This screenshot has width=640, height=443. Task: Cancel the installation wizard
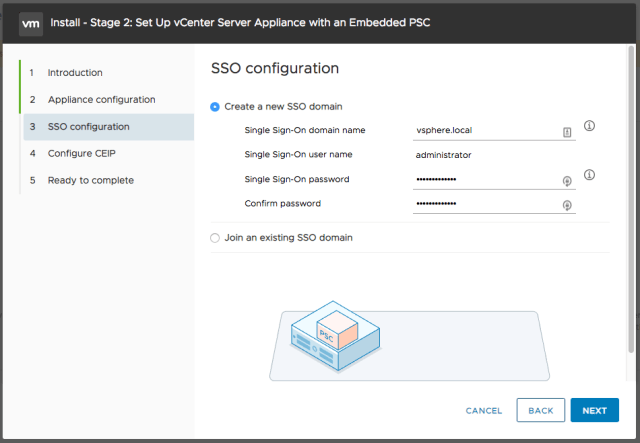484,411
